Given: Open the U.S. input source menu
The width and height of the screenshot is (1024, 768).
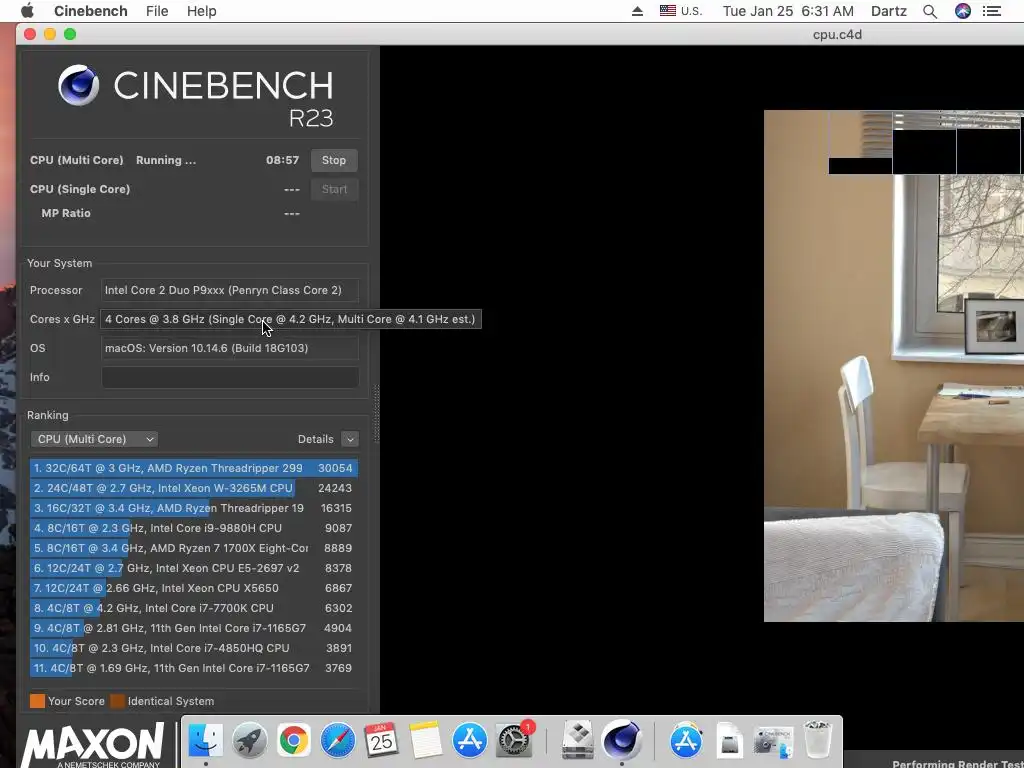Looking at the screenshot, I should coord(680,11).
